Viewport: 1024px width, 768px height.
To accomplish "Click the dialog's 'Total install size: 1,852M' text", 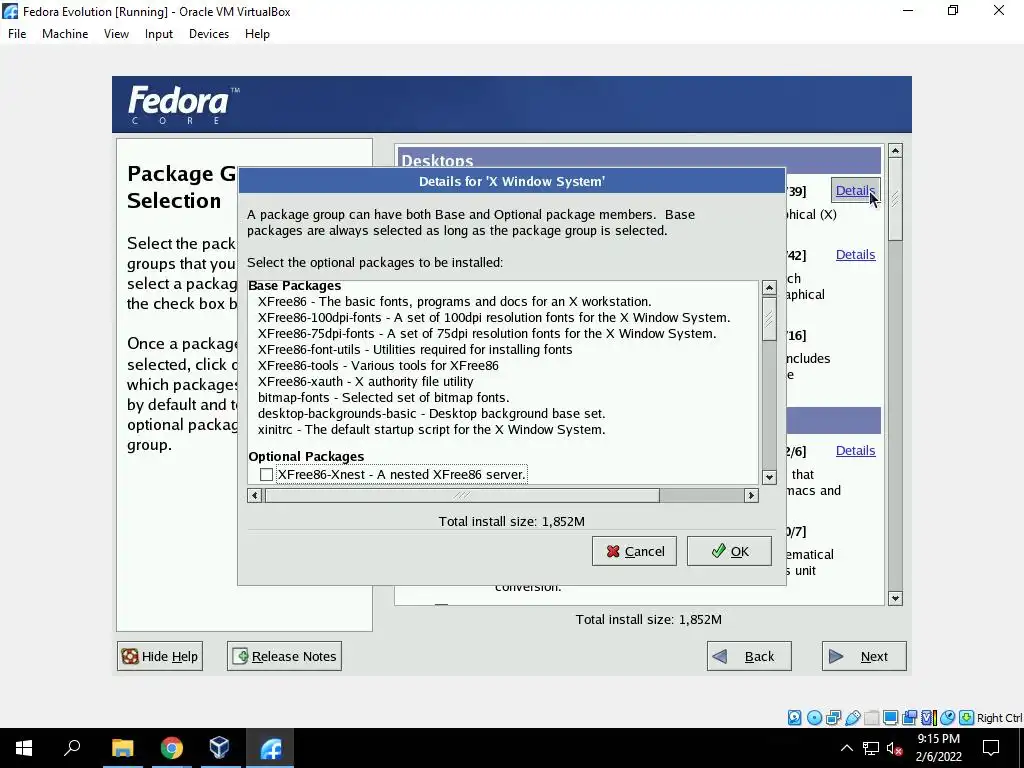I will pyautogui.click(x=511, y=521).
